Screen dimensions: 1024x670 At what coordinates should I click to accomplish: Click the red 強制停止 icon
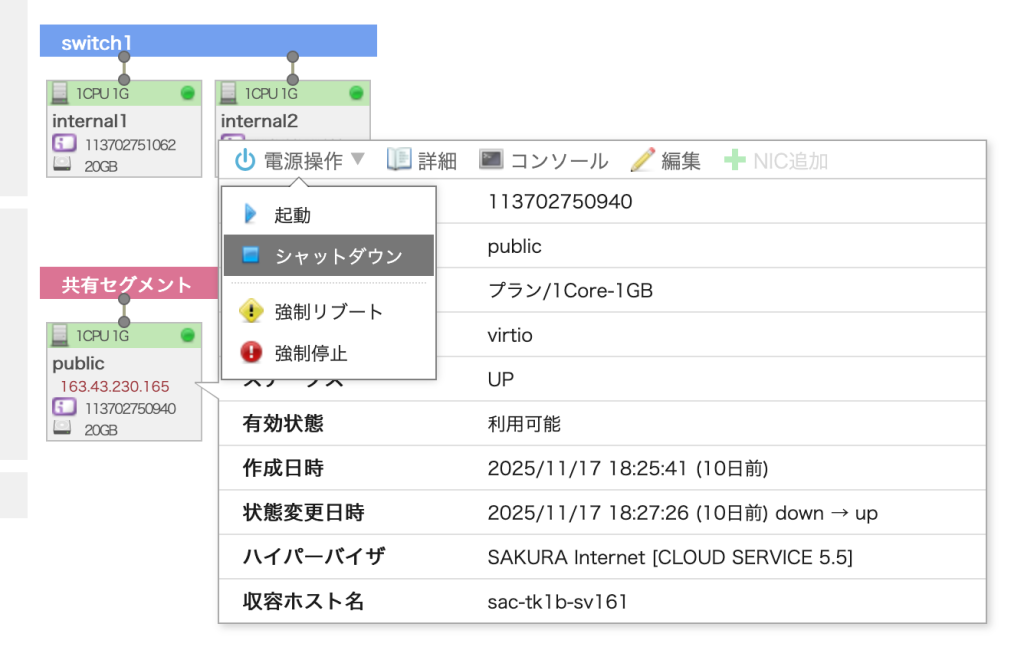252,353
